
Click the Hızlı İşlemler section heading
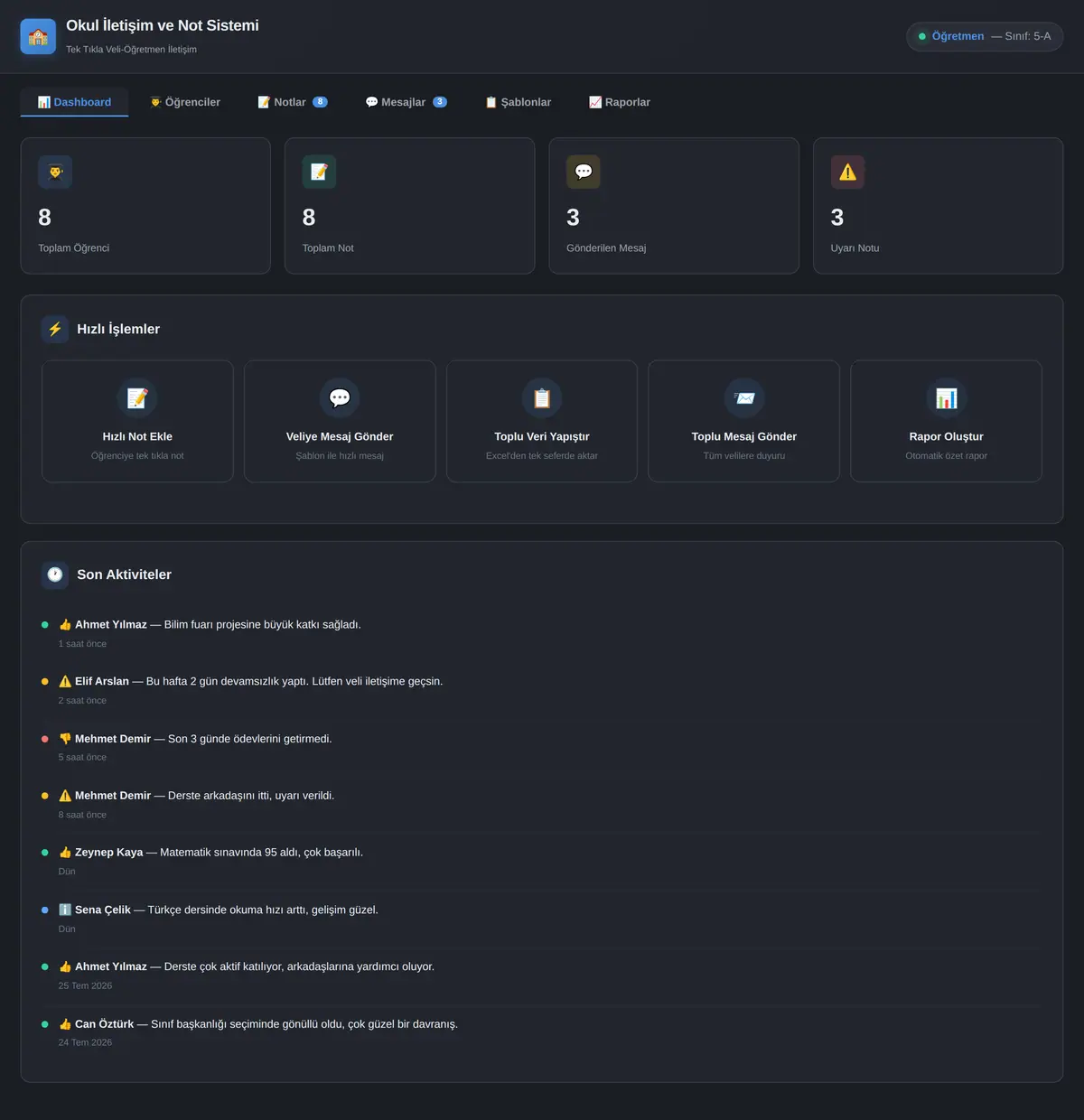click(x=118, y=329)
